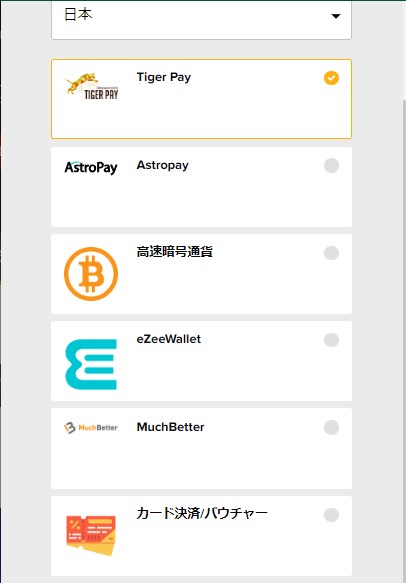Select the Astropay radio button
The width and height of the screenshot is (406, 583).
331,165
